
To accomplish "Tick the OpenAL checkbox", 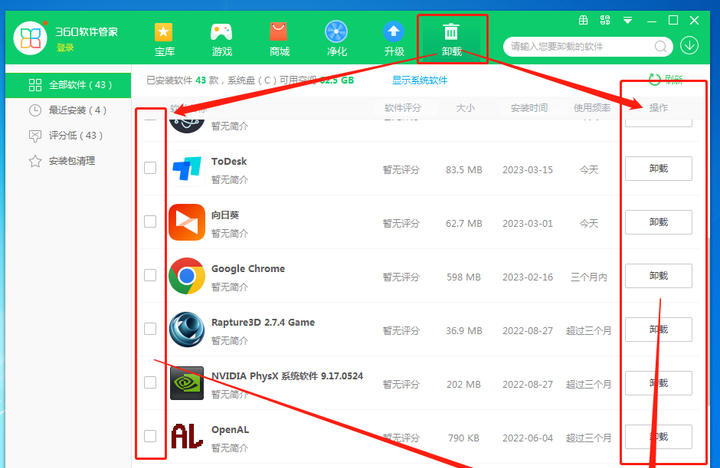I will (150, 436).
